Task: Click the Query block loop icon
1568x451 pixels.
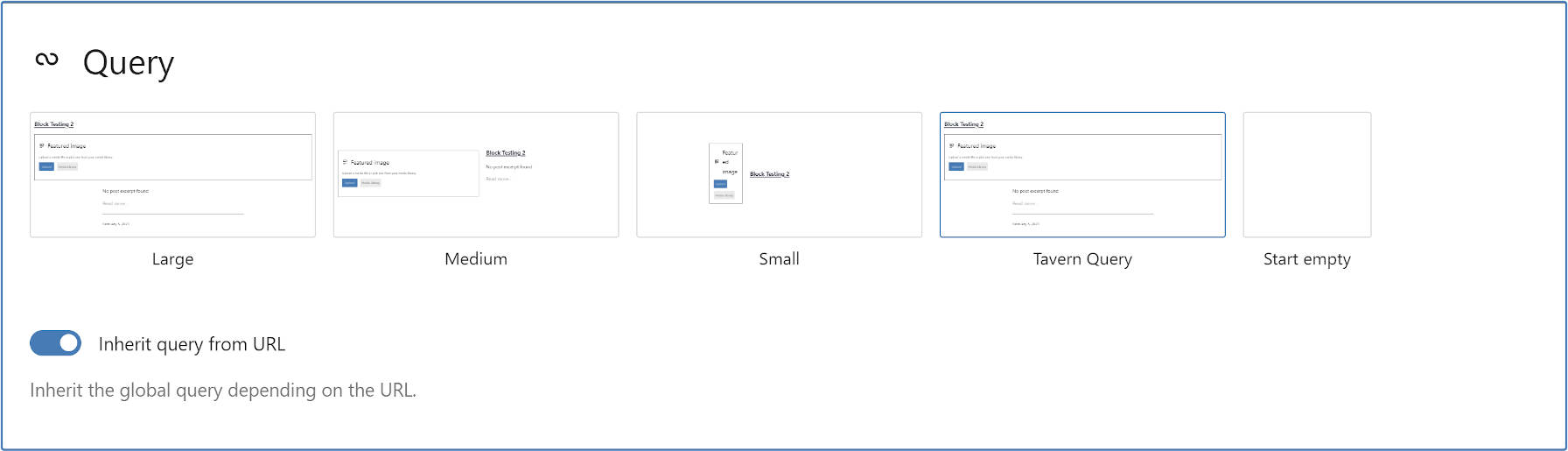Action: click(46, 60)
